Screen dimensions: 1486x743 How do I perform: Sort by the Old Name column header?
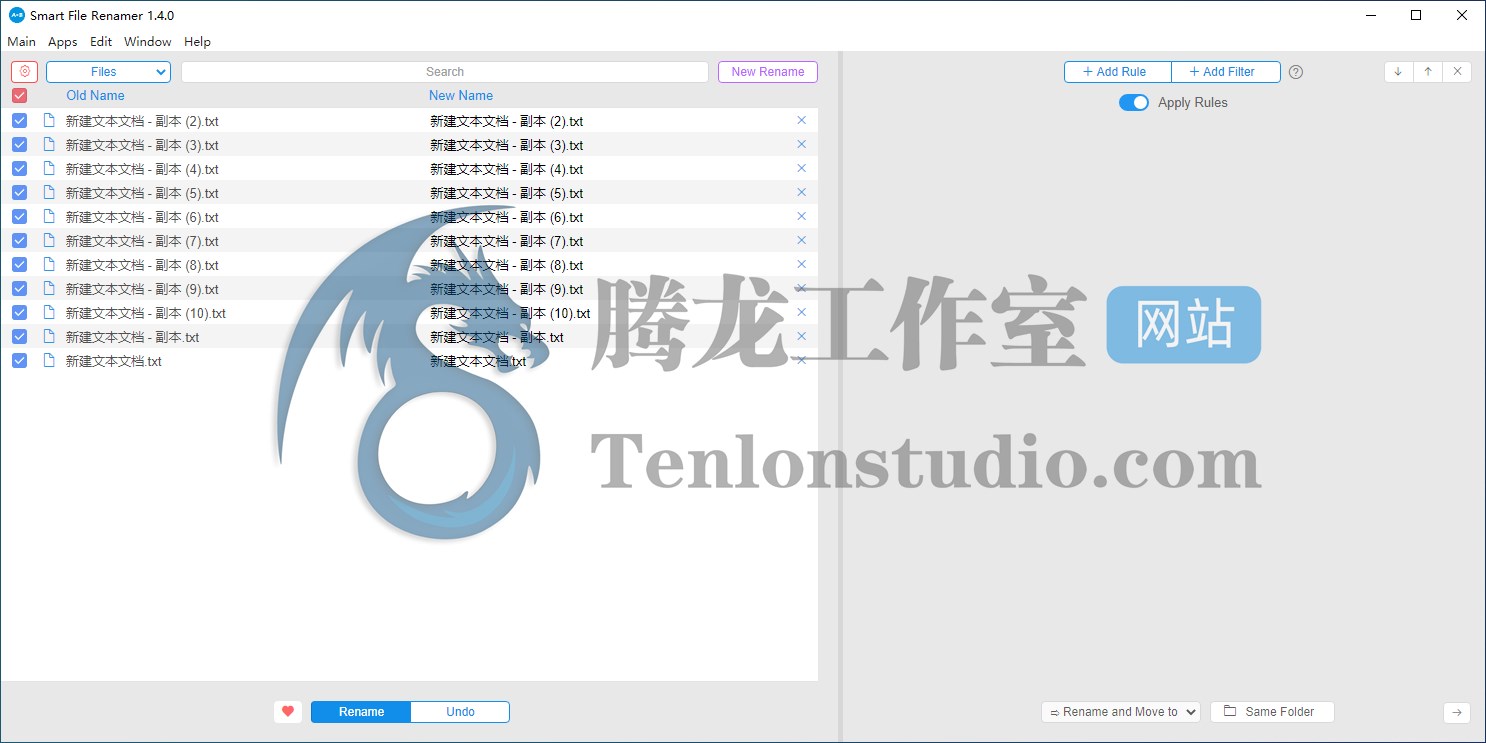95,96
